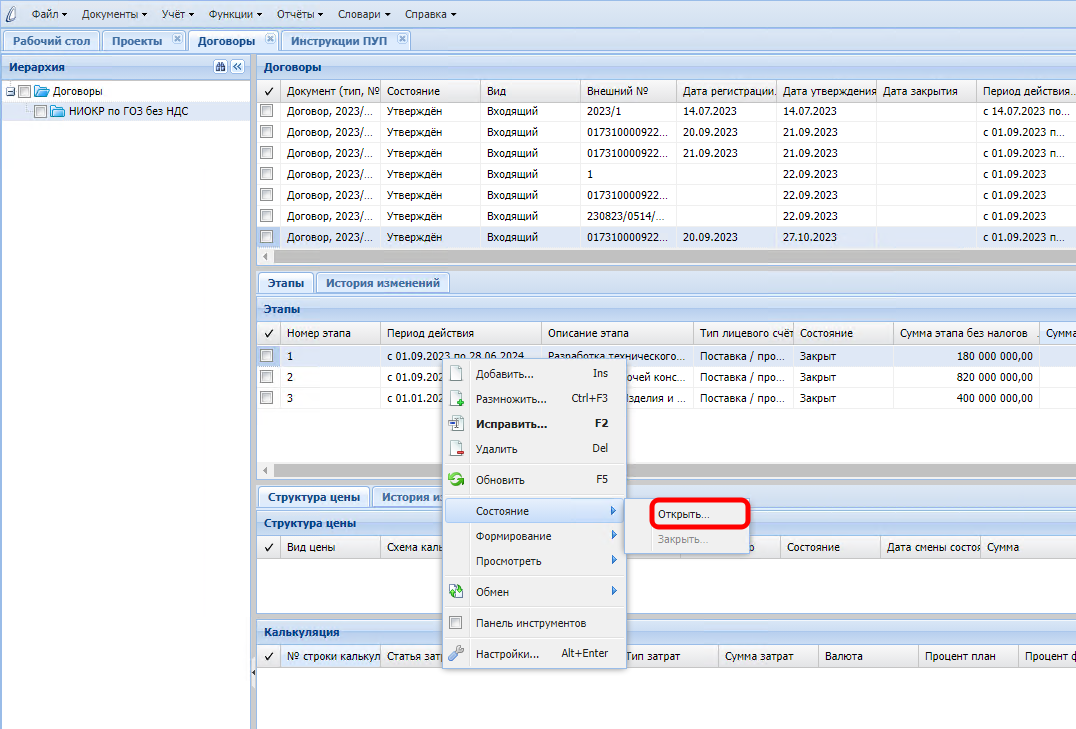Image resolution: width=1076 pixels, height=729 pixels.
Task: Check the НИОКР по ГОЗ без НДС checkbox
Action: click(x=40, y=112)
